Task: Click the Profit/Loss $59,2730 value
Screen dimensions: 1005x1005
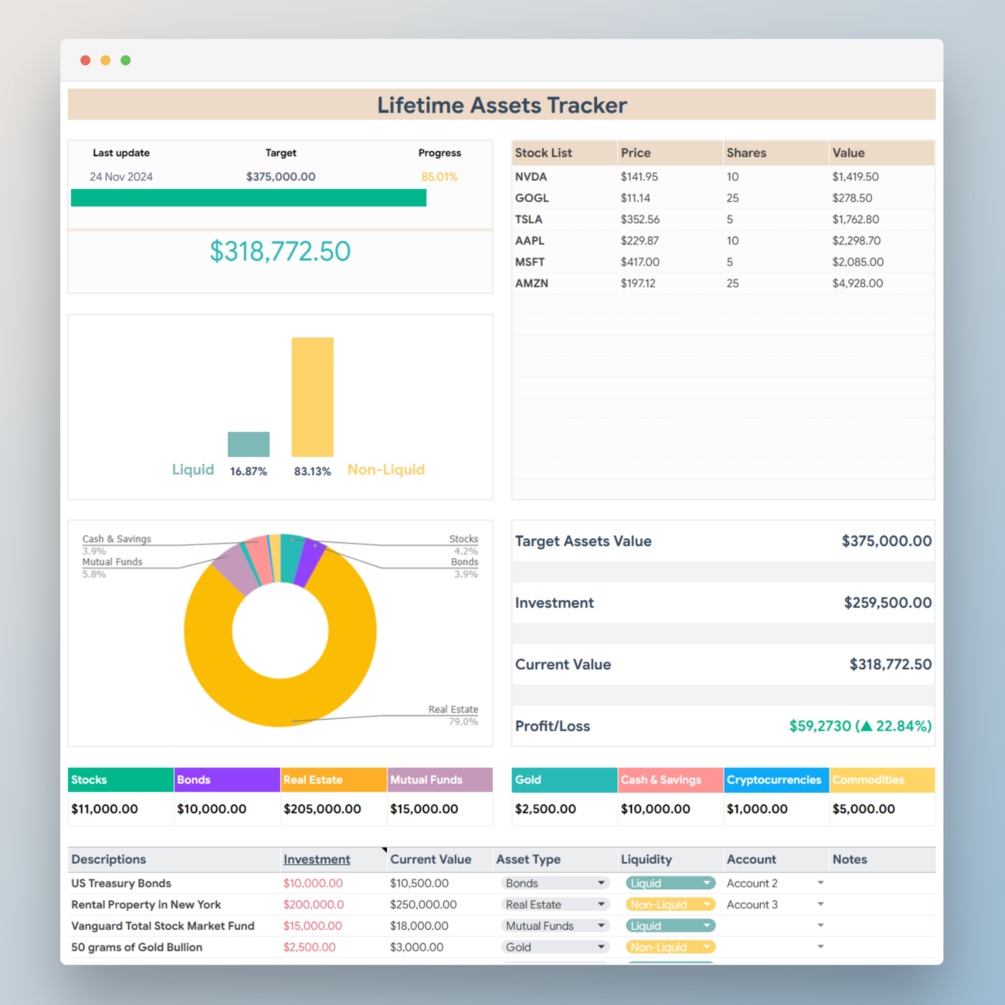Action: 860,726
